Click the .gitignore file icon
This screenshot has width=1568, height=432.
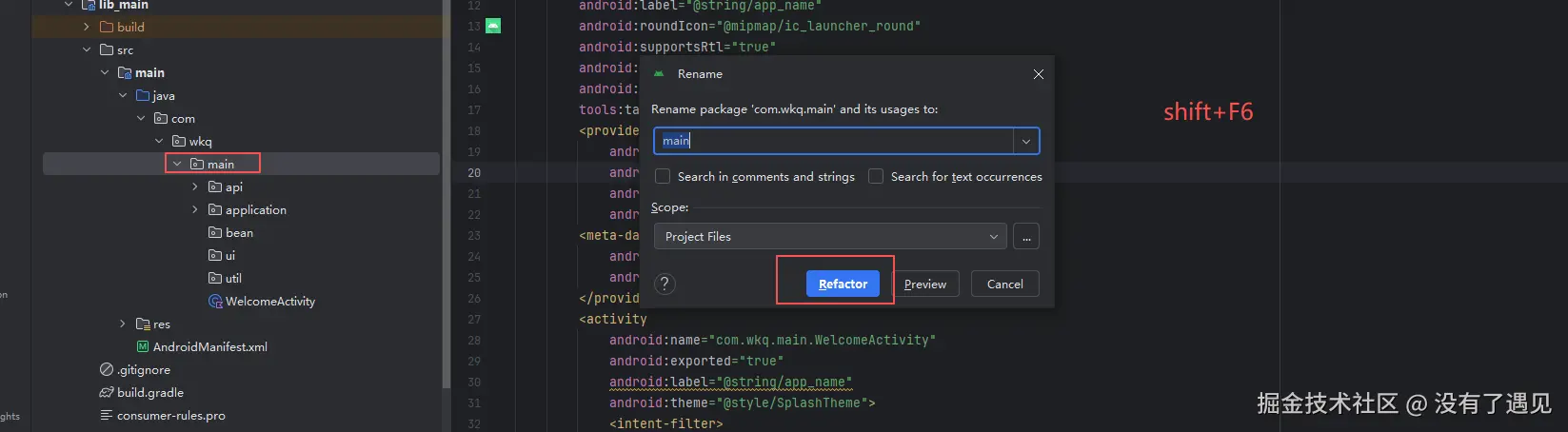107,370
